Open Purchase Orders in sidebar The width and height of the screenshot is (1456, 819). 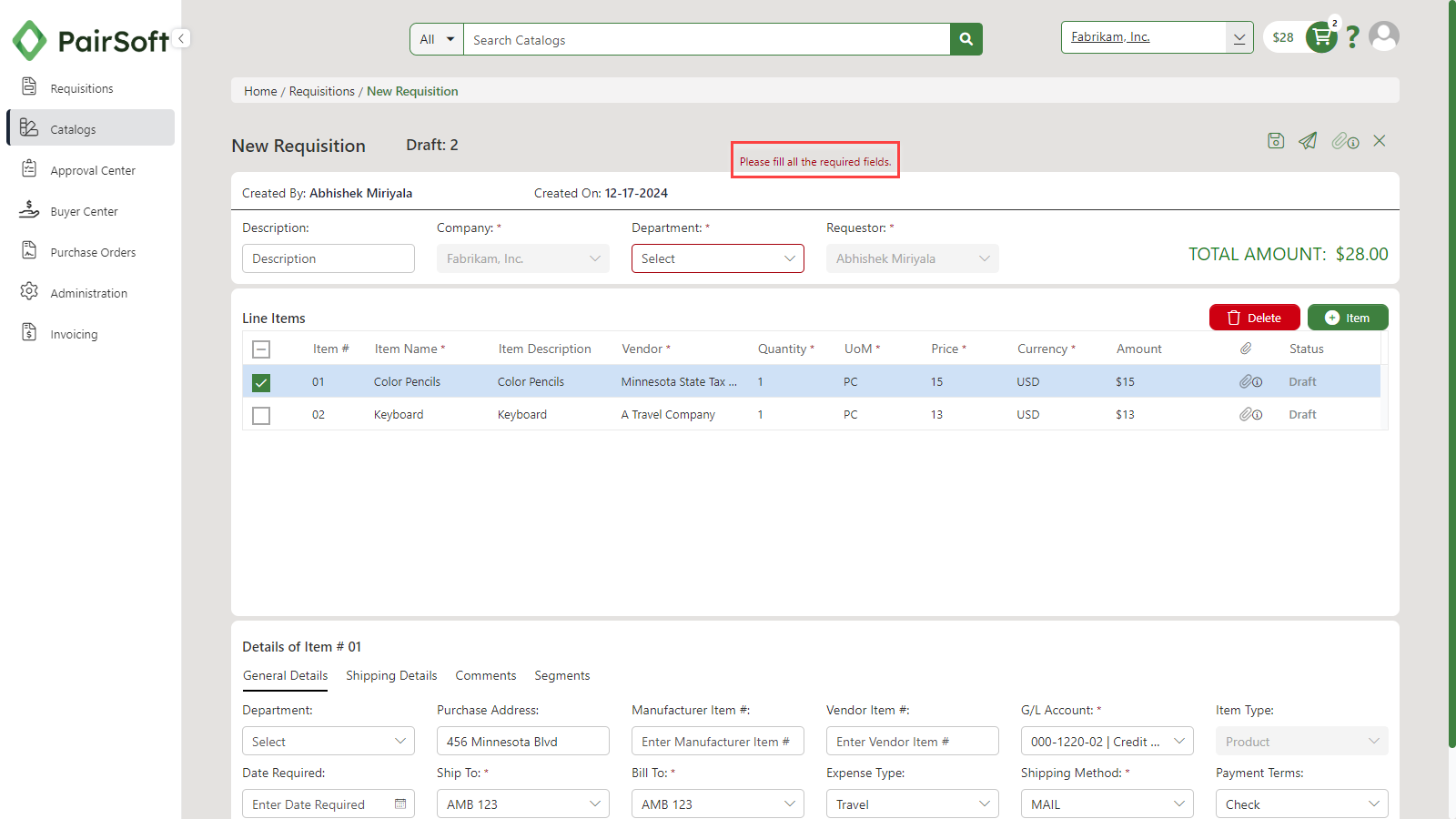click(91, 252)
